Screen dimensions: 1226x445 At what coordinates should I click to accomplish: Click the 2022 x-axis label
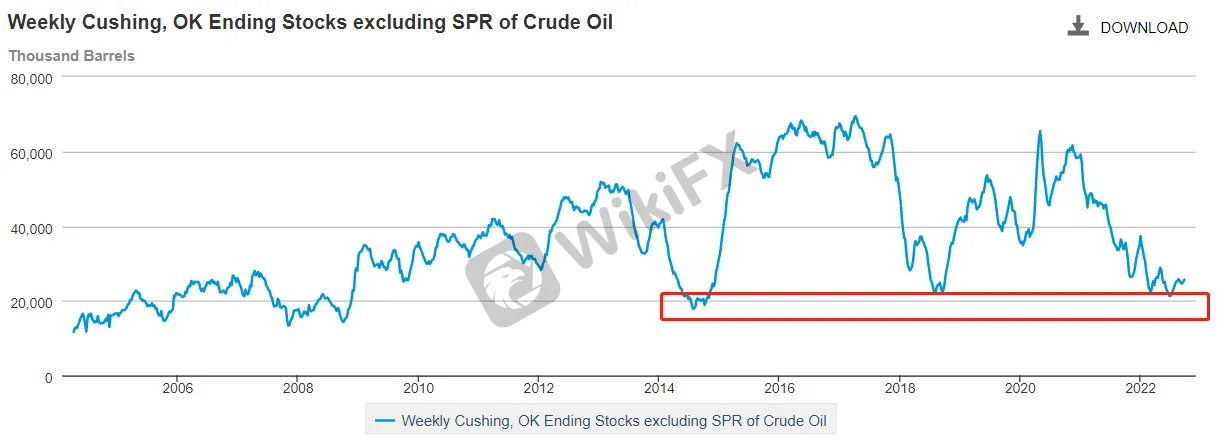click(x=1141, y=389)
